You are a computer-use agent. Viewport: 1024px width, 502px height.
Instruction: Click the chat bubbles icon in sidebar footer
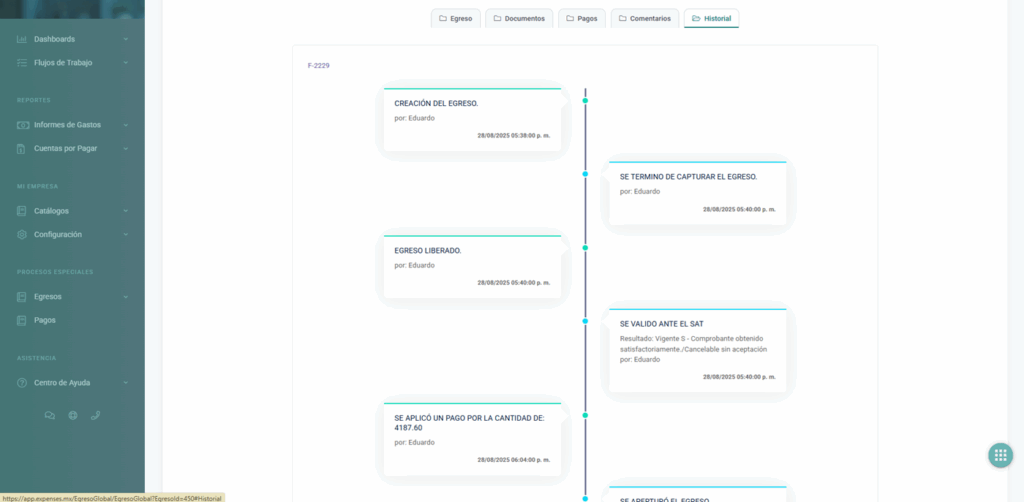tap(50, 416)
